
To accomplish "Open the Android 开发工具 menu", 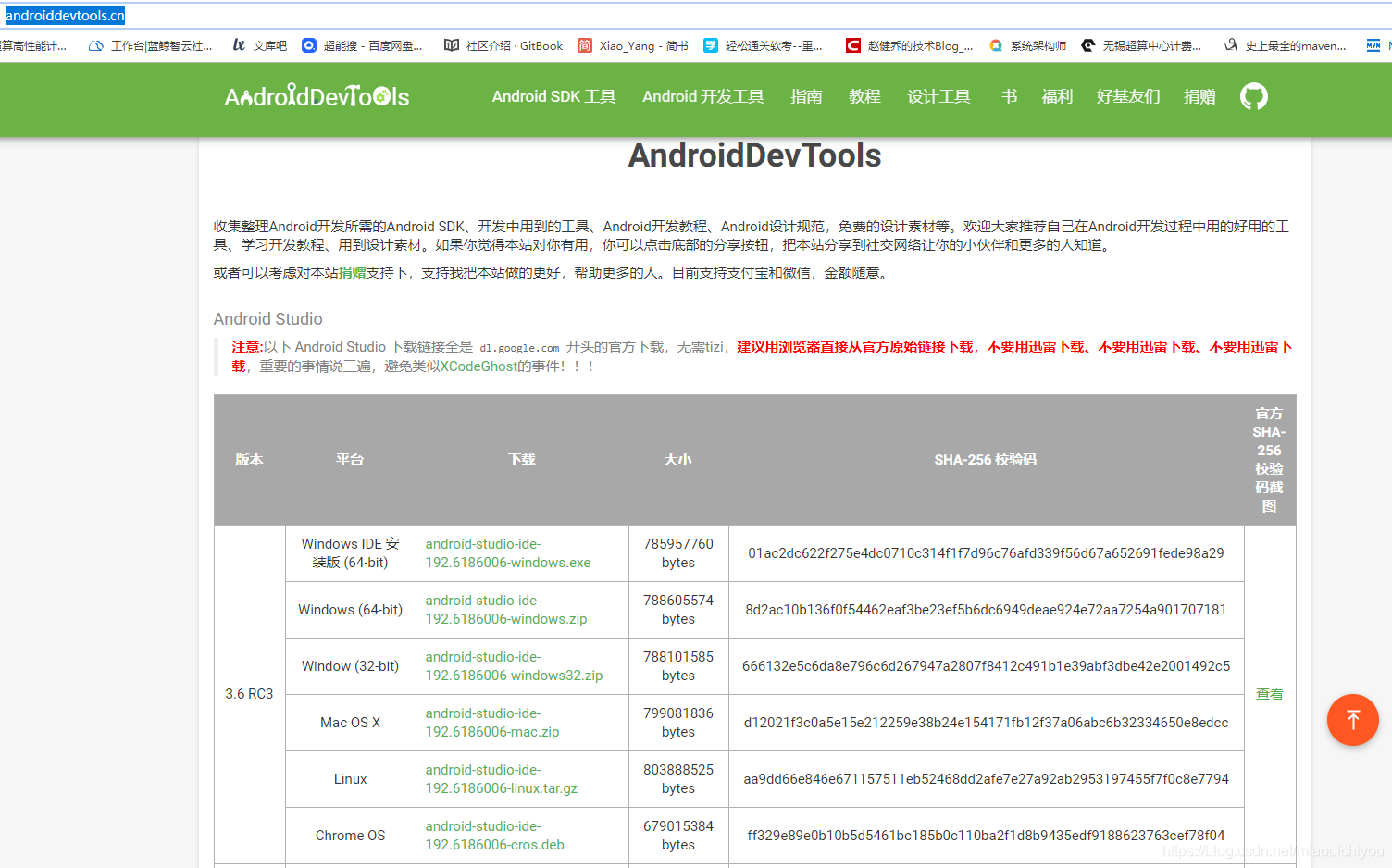I will [703, 96].
